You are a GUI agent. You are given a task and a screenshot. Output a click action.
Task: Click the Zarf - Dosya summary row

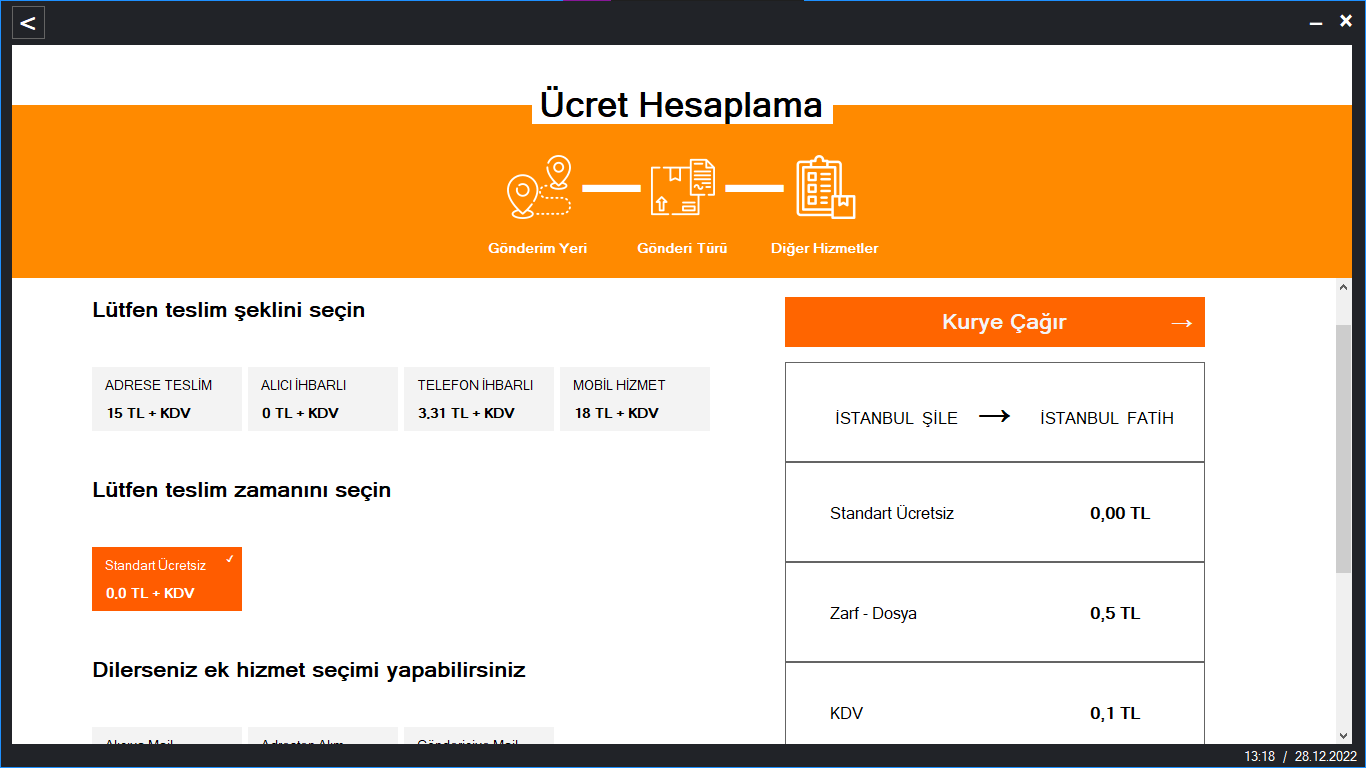tap(995, 612)
